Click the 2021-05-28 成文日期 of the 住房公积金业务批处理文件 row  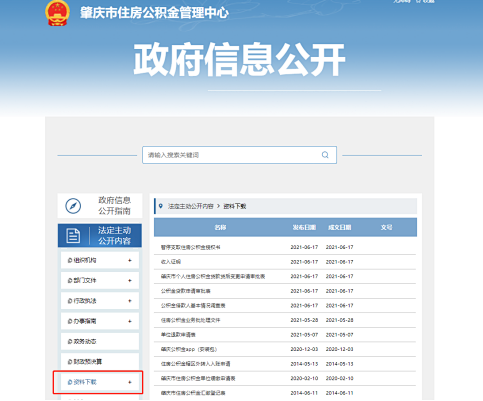tap(339, 320)
